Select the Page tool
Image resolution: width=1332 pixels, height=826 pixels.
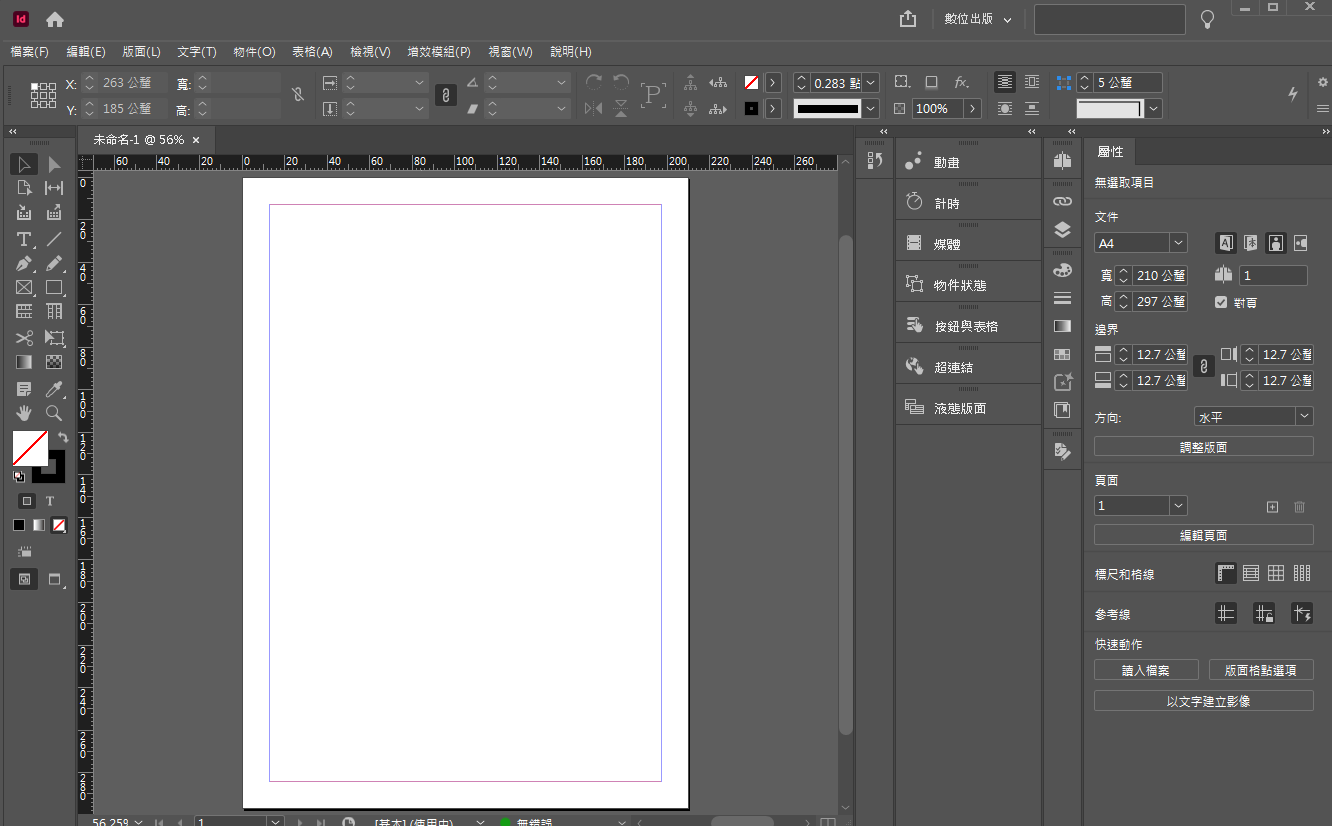[24, 188]
